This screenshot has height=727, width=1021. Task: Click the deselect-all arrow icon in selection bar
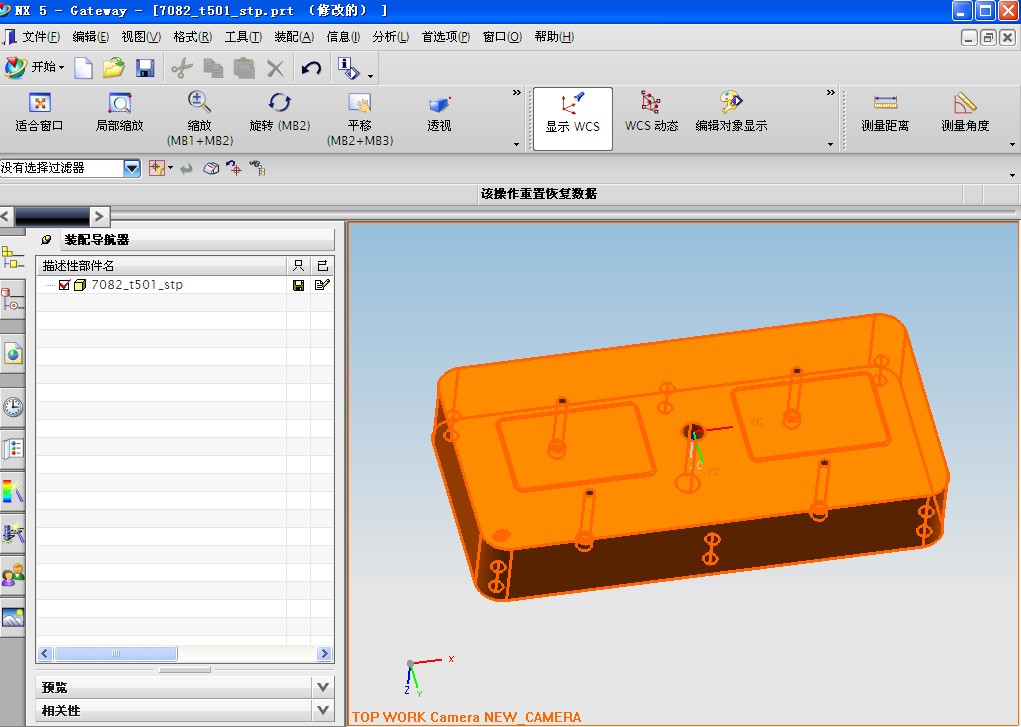pos(186,169)
